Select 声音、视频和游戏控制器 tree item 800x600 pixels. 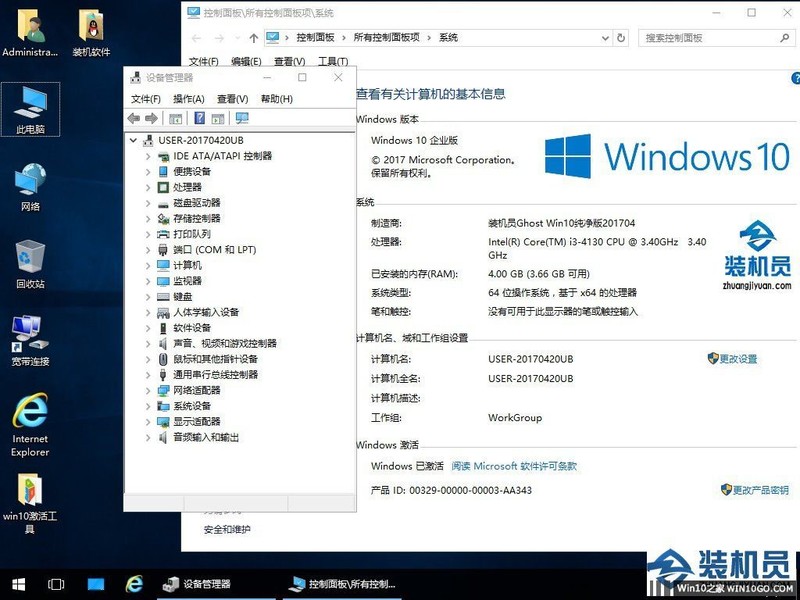[x=224, y=343]
